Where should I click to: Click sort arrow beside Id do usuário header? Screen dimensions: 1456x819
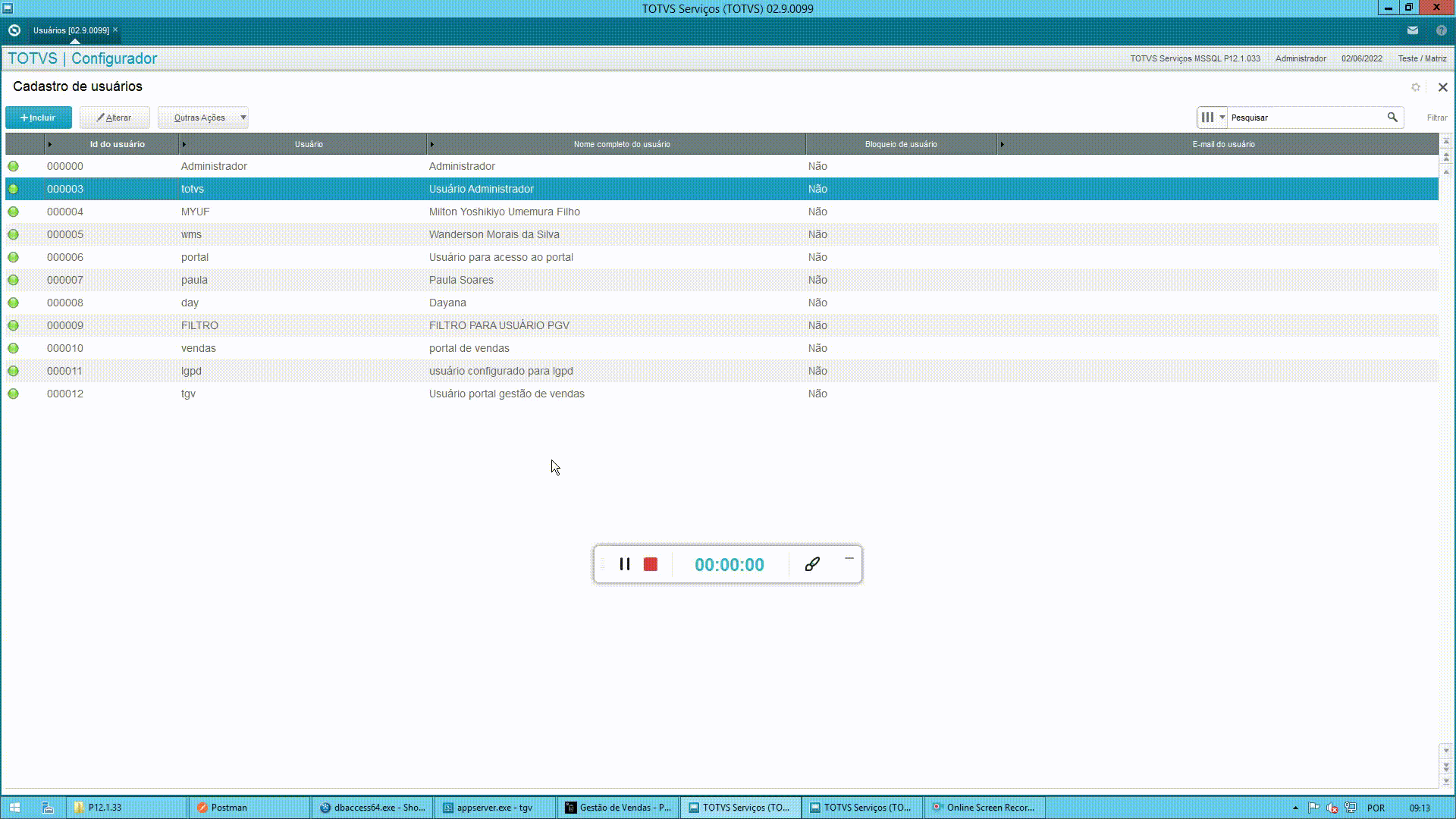pos(50,144)
